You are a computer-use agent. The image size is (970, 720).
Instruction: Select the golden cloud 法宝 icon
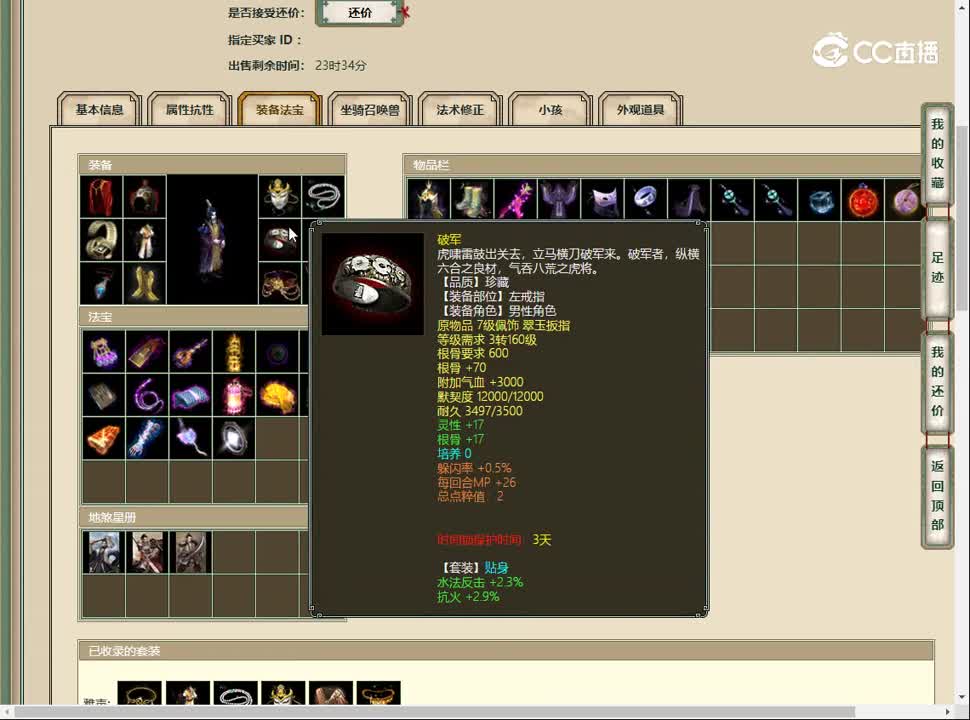[277, 395]
